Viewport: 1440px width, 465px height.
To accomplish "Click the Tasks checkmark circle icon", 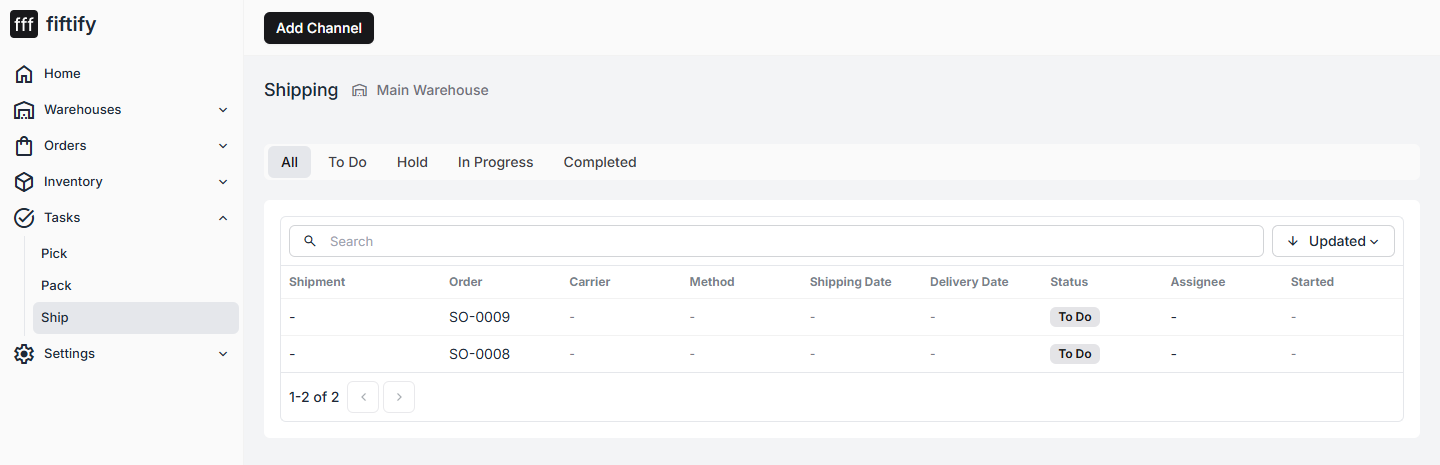I will pyautogui.click(x=24, y=218).
